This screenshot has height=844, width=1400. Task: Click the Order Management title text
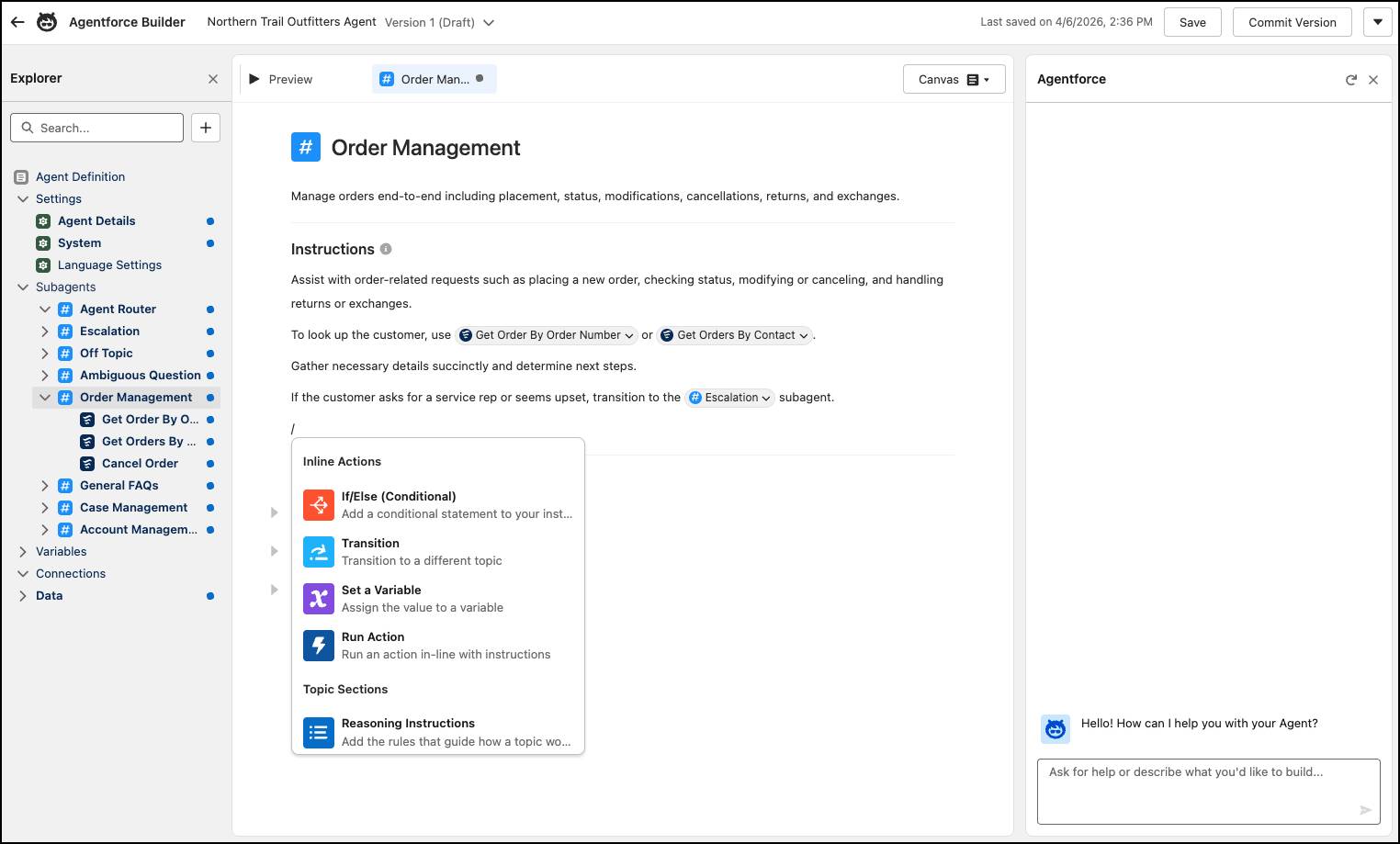[x=425, y=148]
